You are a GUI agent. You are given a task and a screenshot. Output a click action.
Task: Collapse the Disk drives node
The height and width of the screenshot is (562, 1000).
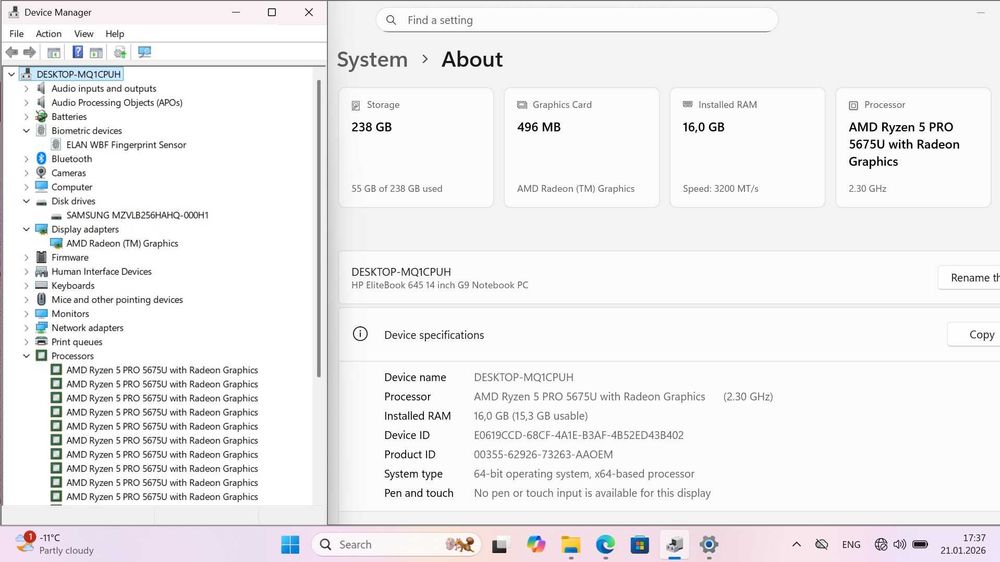tap(26, 201)
